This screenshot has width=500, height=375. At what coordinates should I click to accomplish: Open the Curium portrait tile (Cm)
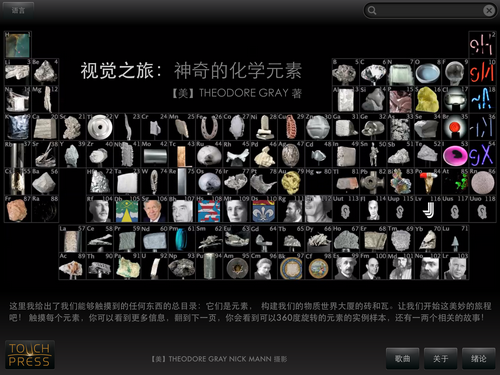pos(264,266)
